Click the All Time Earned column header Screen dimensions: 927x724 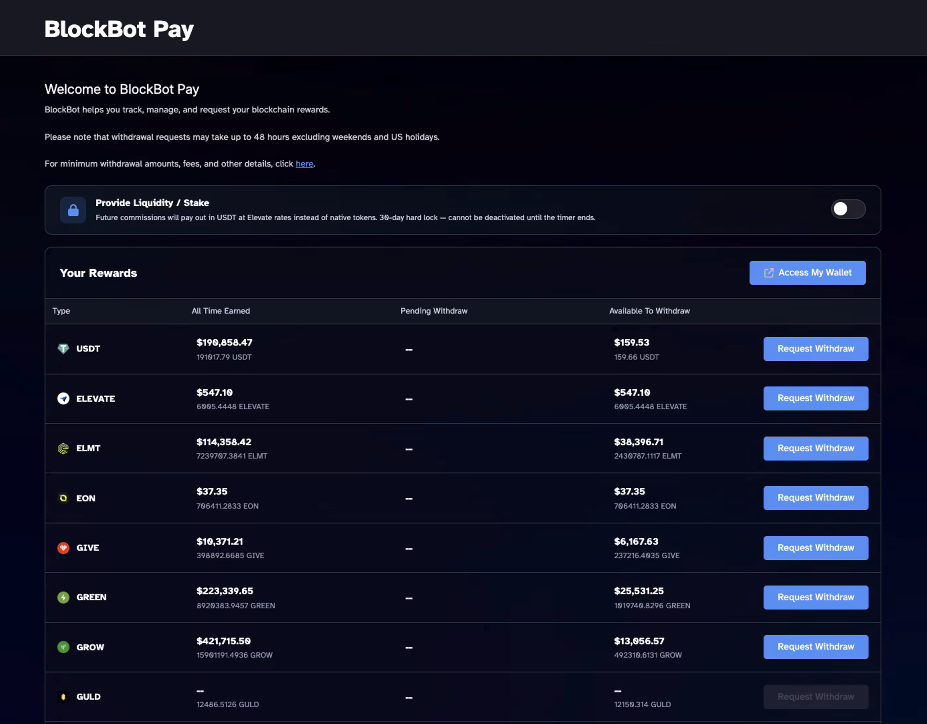click(x=221, y=311)
